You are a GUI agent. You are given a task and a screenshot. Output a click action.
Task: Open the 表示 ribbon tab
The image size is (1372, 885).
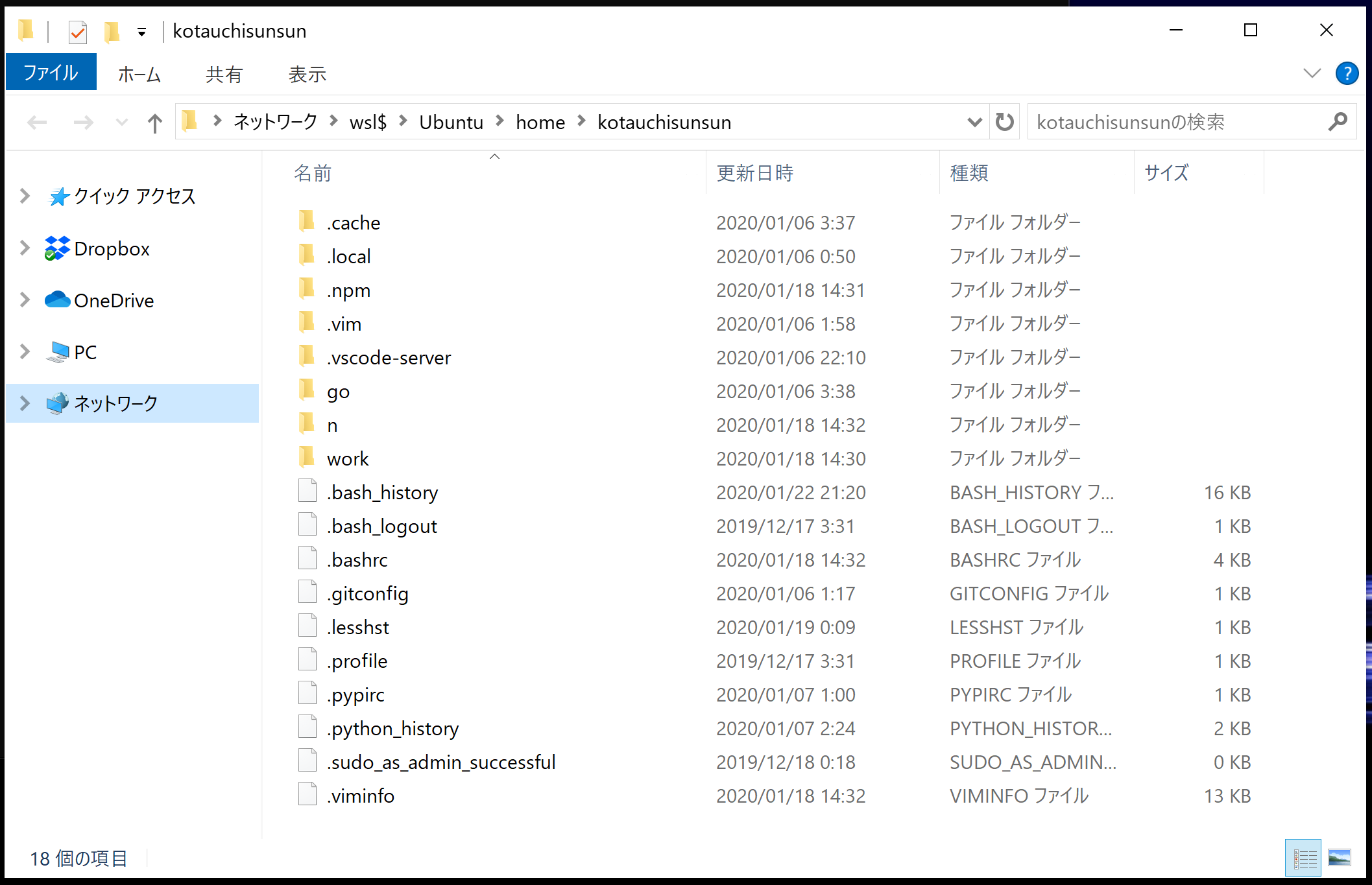pyautogui.click(x=307, y=75)
